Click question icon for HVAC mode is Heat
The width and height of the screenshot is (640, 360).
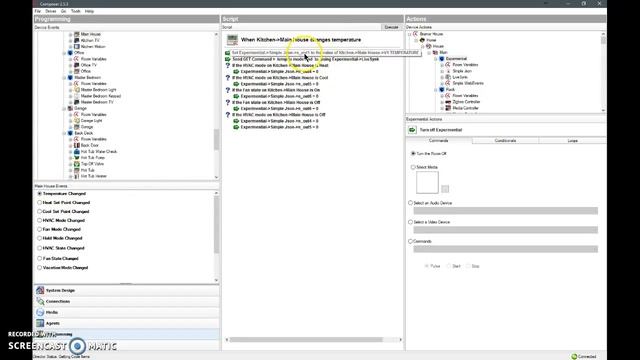[x=228, y=65]
